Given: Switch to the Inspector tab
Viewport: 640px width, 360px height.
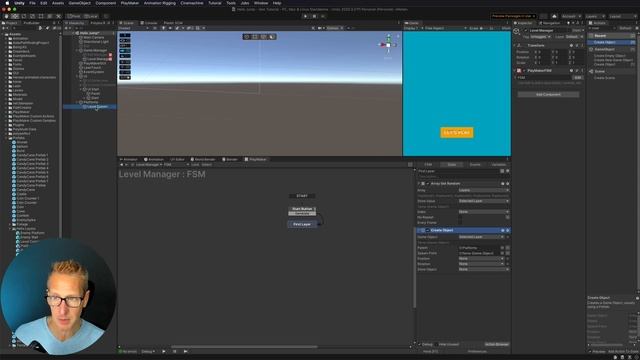Looking at the screenshot, I should pyautogui.click(x=523, y=23).
